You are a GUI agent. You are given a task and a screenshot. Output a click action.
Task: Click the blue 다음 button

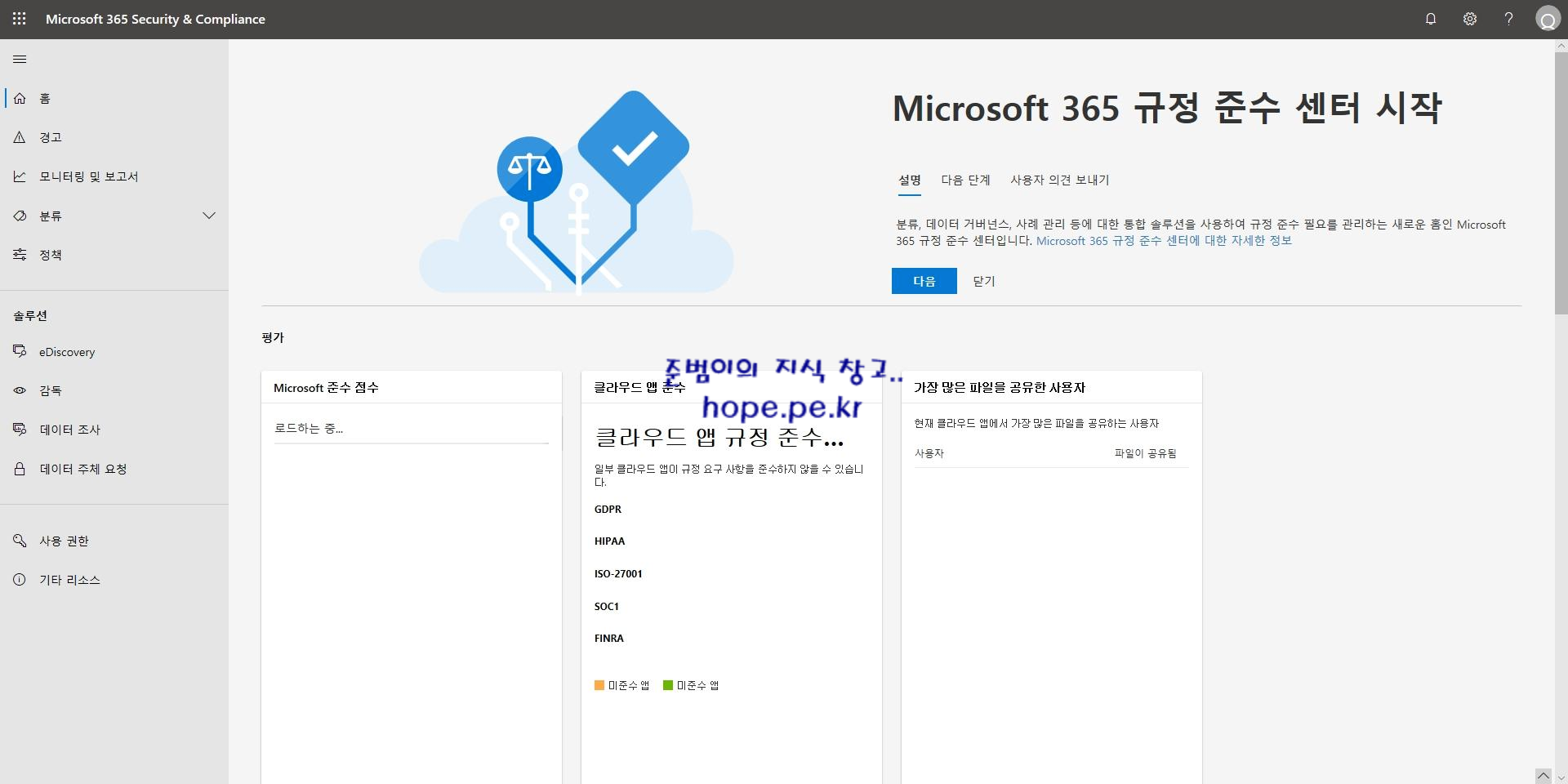(924, 281)
